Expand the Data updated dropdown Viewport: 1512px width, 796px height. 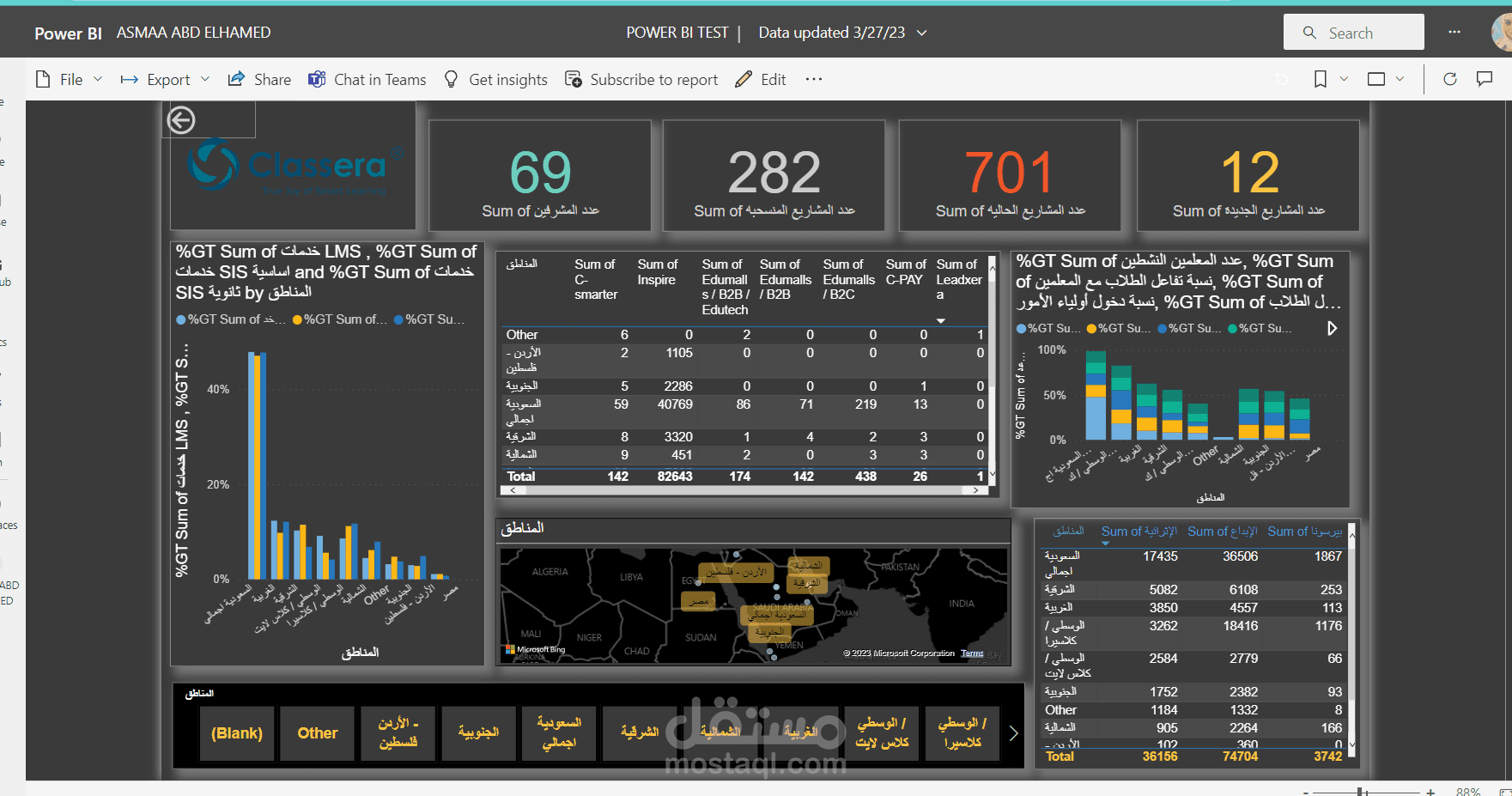tap(922, 33)
